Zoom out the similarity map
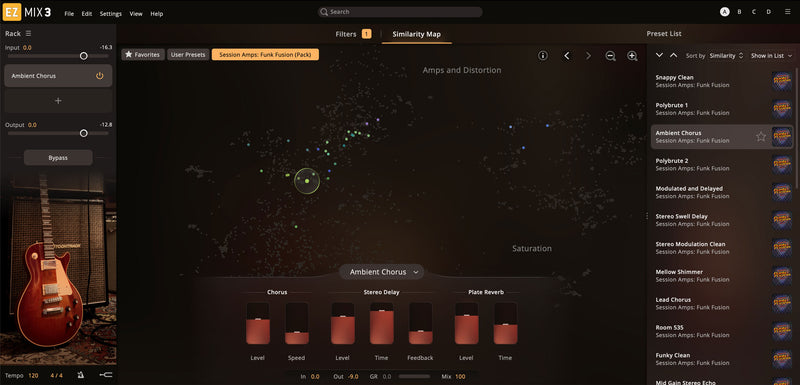This screenshot has height=385, width=800. 610,56
